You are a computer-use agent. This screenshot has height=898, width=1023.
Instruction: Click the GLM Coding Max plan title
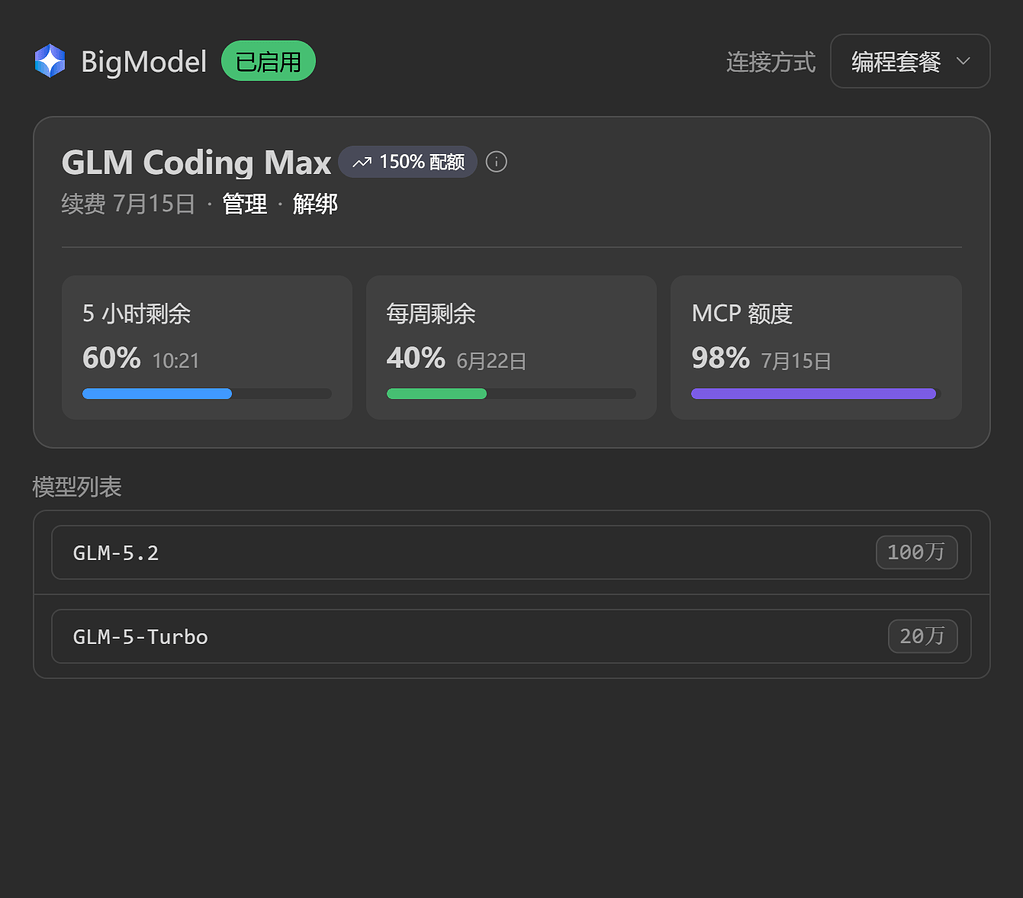point(196,163)
